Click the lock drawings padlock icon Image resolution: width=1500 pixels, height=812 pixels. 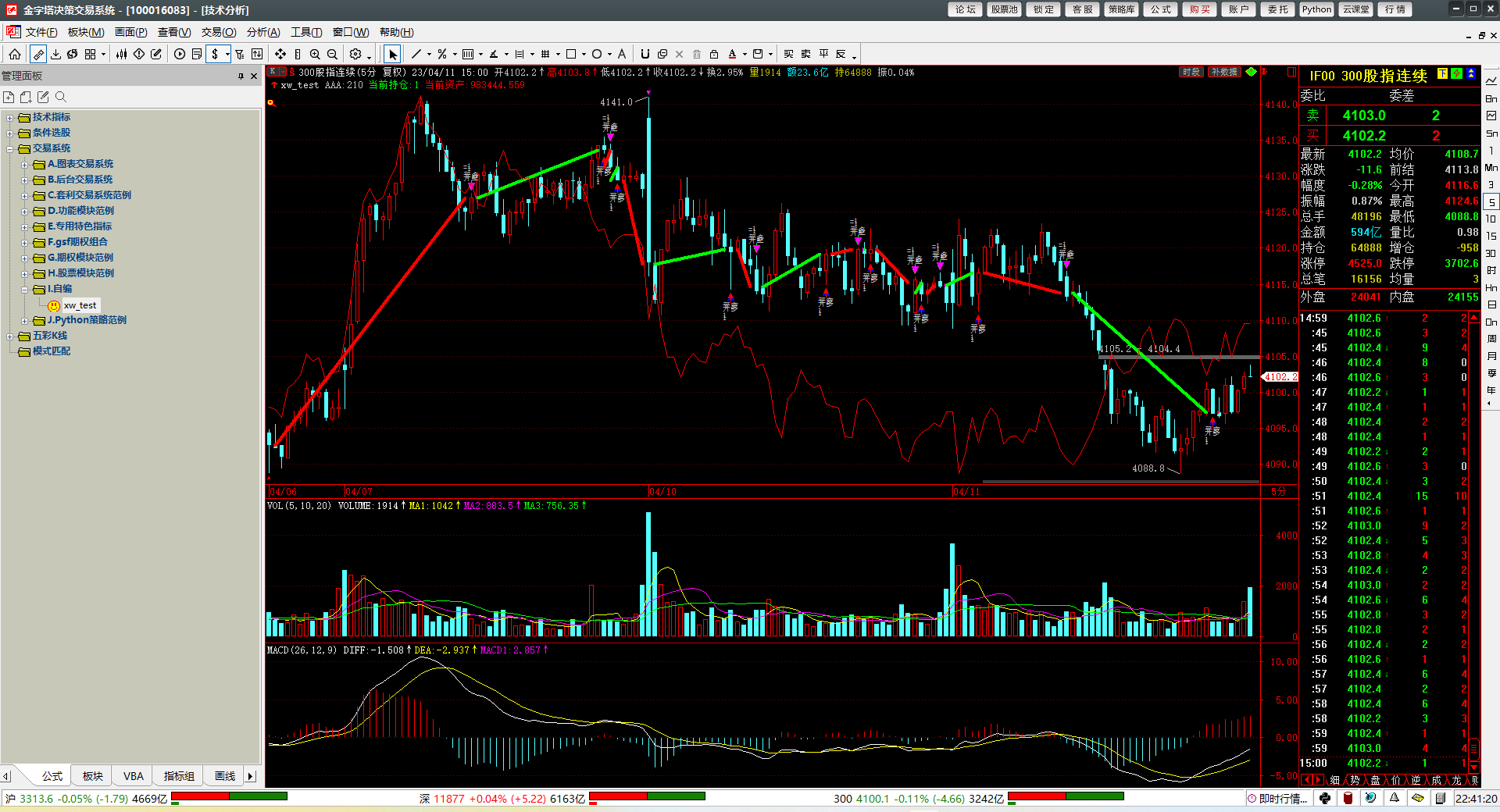(x=714, y=54)
